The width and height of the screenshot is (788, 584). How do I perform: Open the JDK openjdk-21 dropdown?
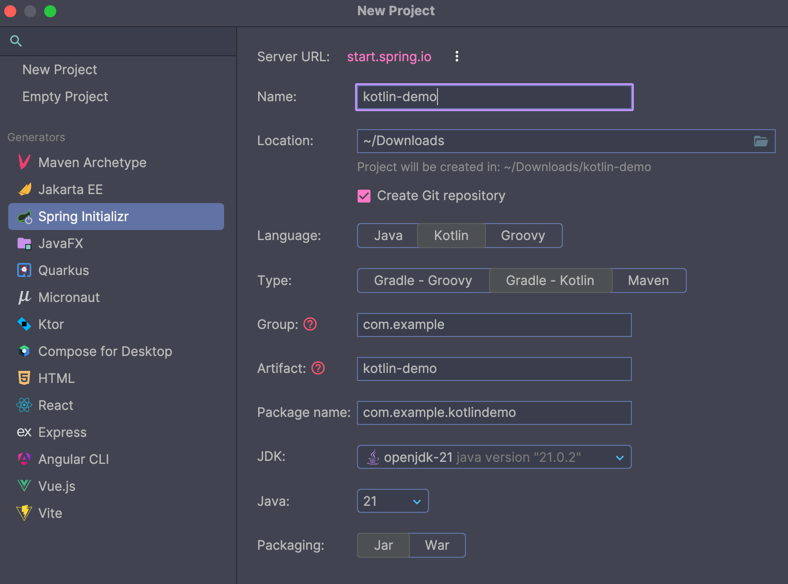point(494,457)
